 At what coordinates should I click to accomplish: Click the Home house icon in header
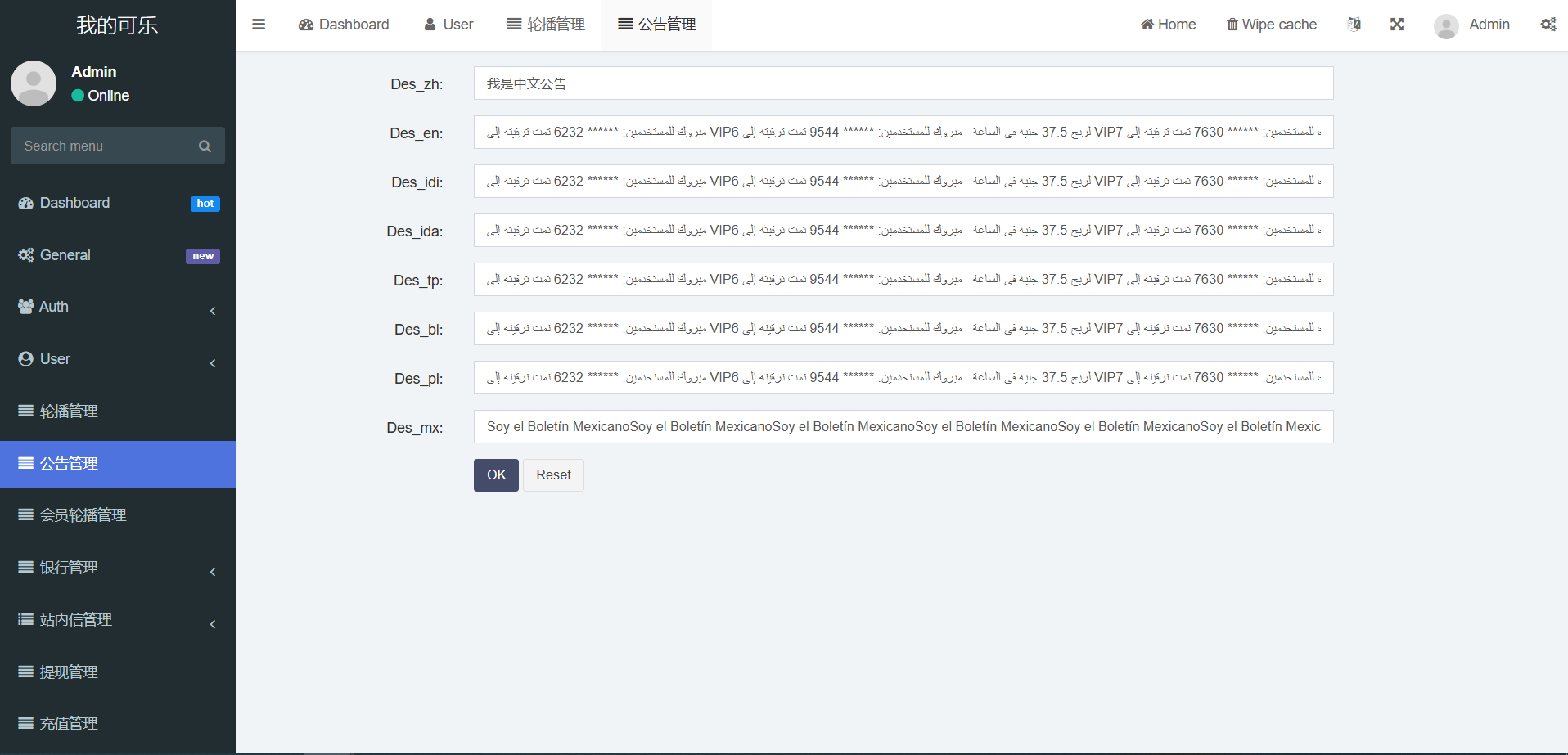(1147, 25)
